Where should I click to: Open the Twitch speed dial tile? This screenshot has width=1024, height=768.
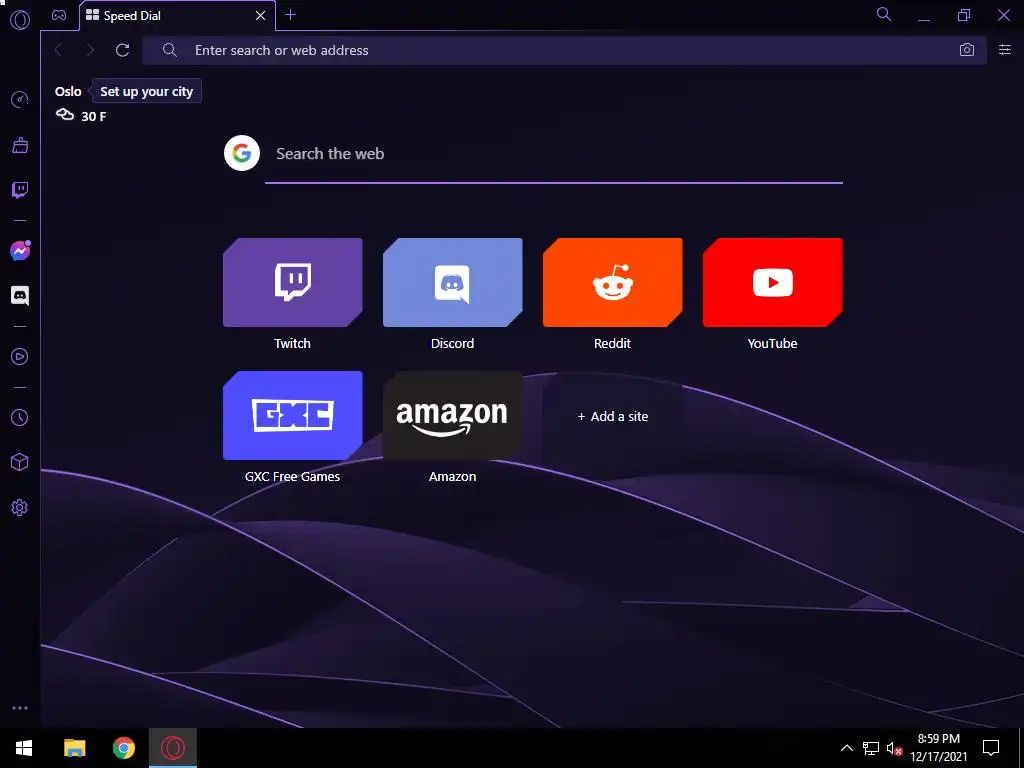click(293, 282)
